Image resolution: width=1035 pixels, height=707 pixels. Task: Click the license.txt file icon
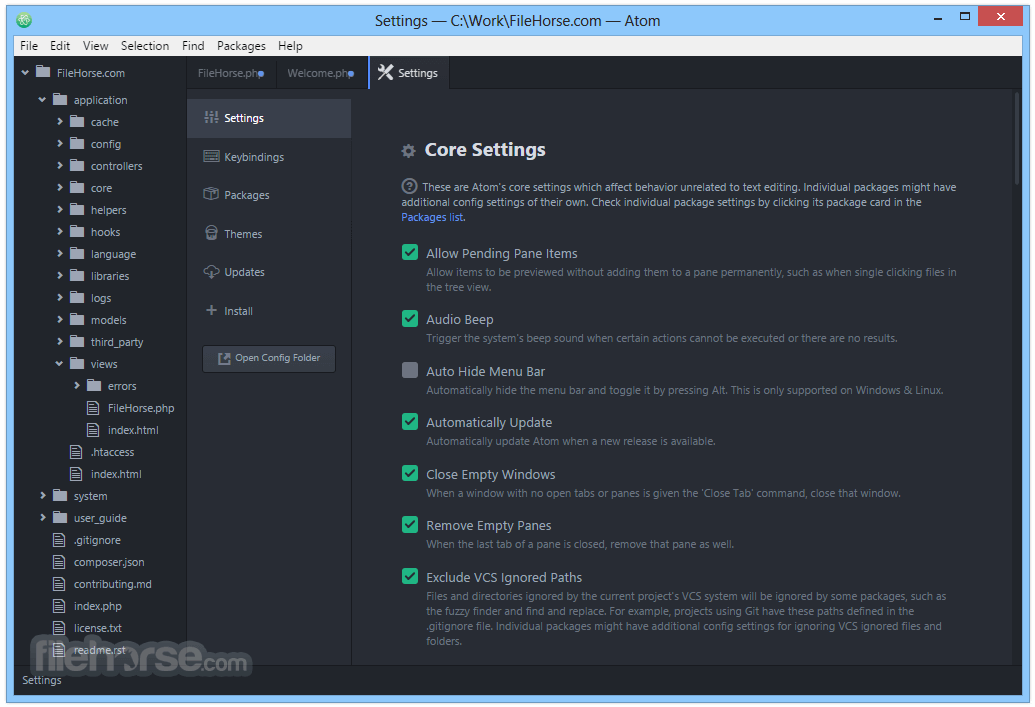click(59, 628)
